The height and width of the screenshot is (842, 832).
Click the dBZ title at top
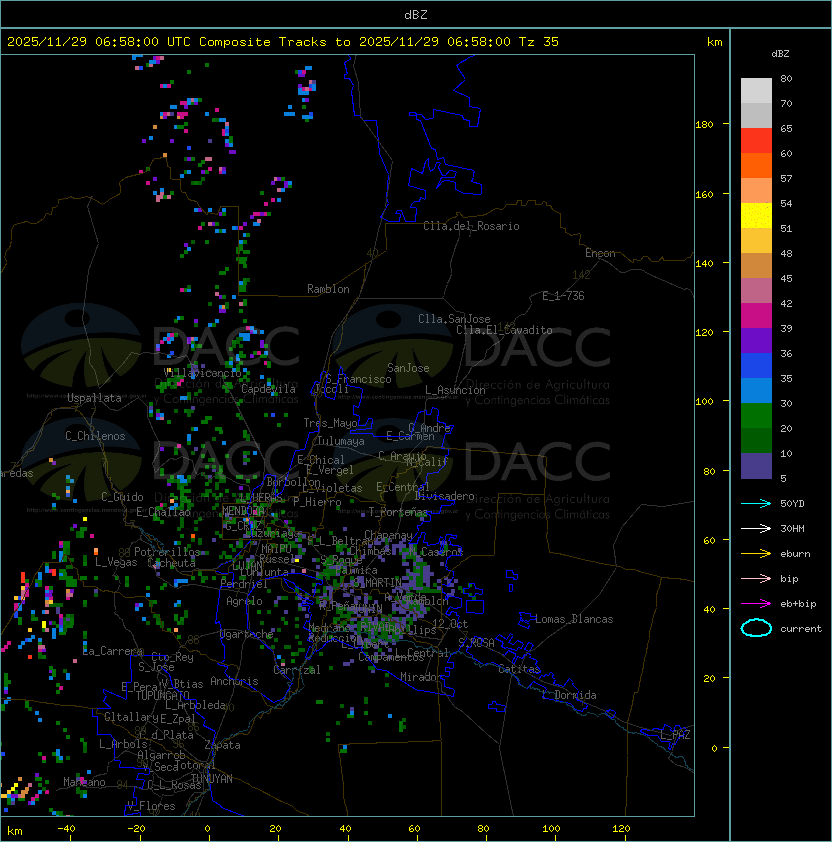click(x=415, y=14)
